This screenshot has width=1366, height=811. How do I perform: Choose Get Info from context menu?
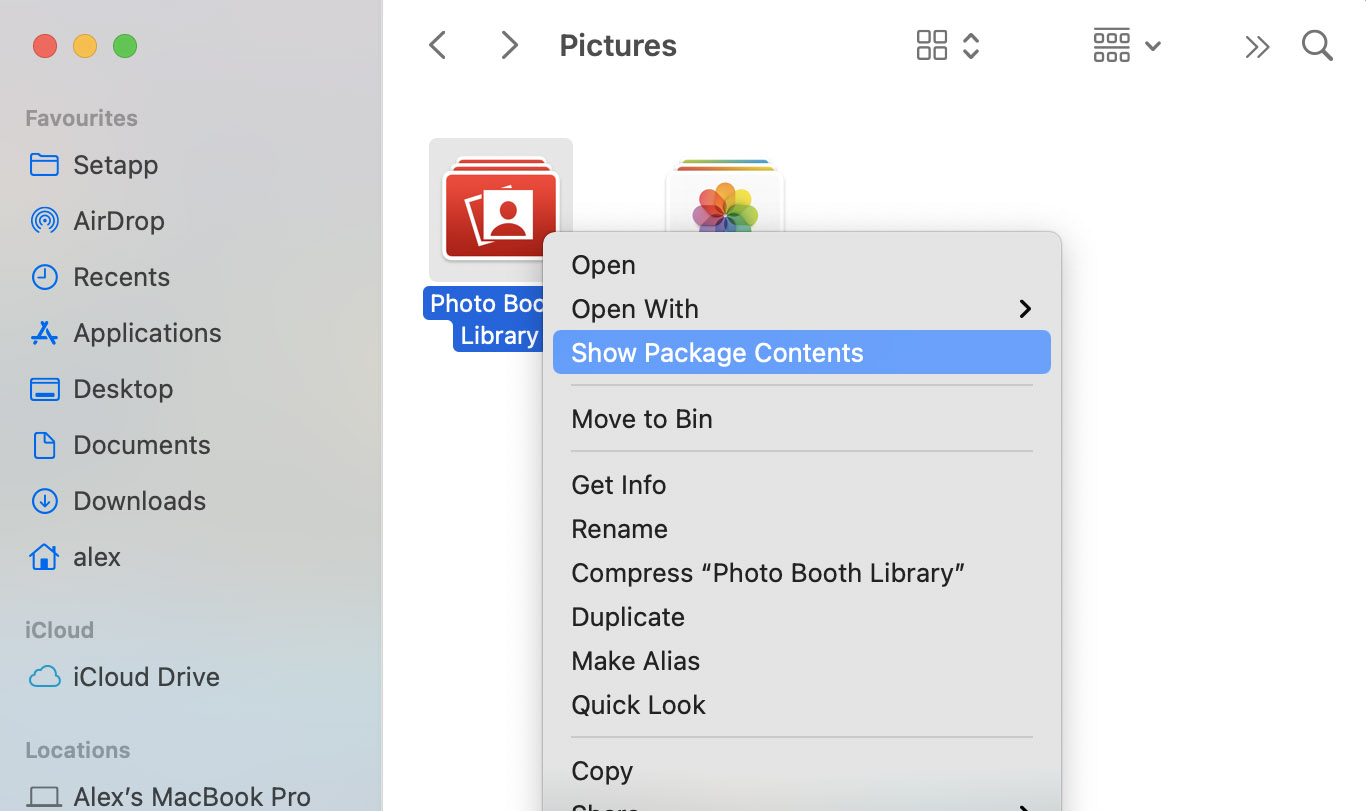802,485
